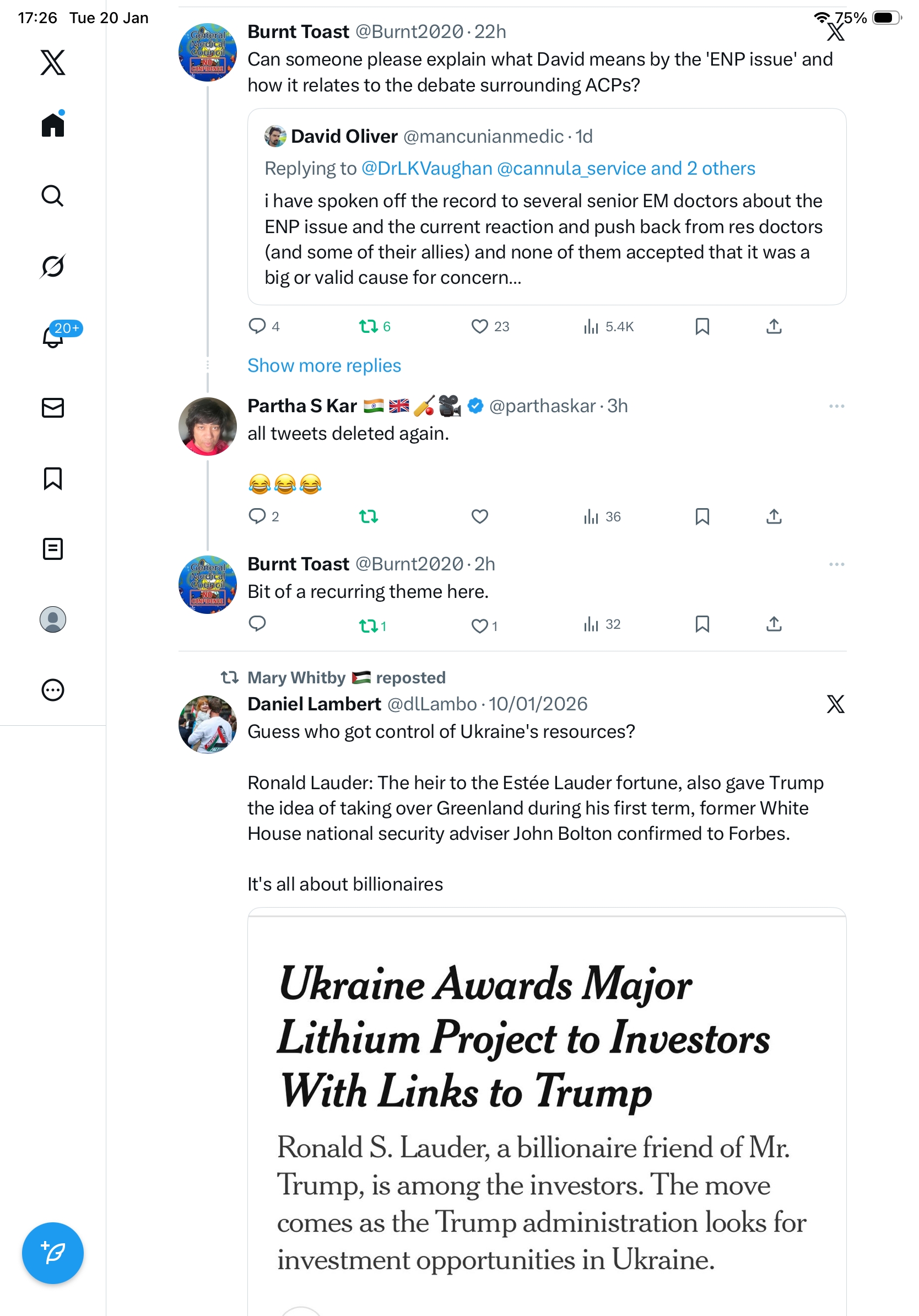
Task: Click 'Show more replies' link
Action: [x=324, y=366]
